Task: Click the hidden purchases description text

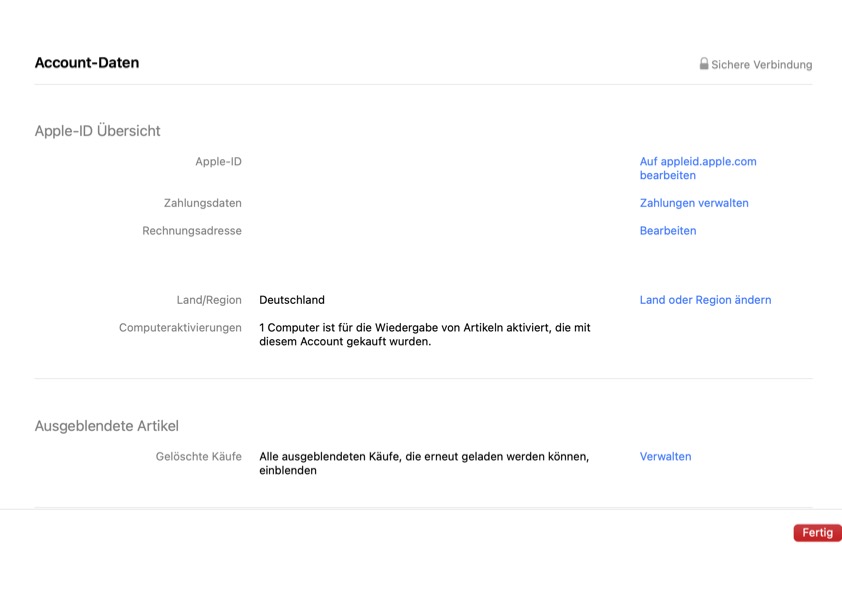Action: [x=423, y=463]
